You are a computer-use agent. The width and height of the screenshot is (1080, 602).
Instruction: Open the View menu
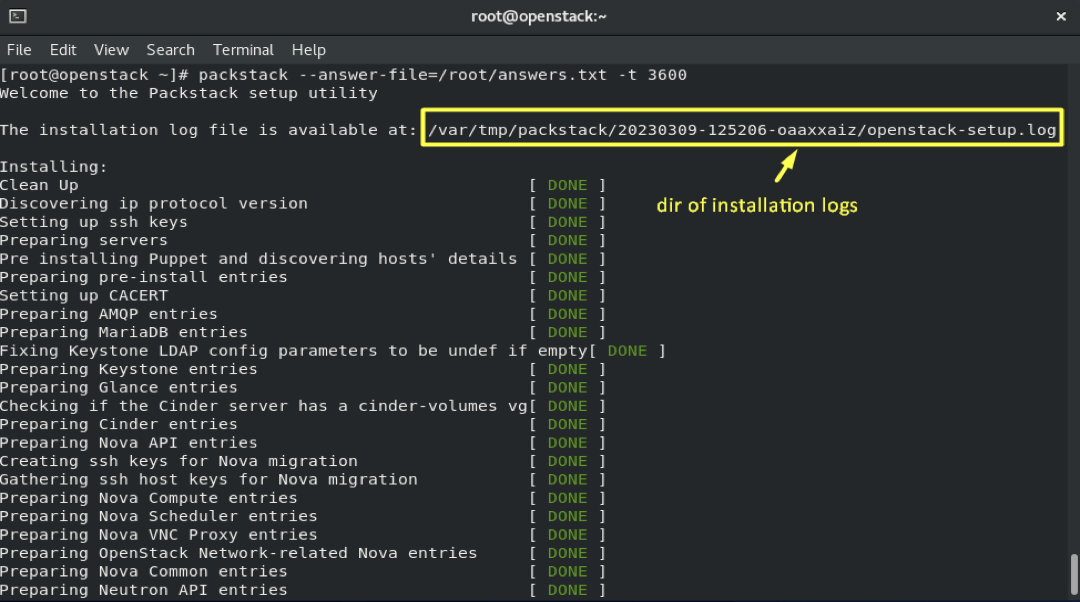[112, 50]
